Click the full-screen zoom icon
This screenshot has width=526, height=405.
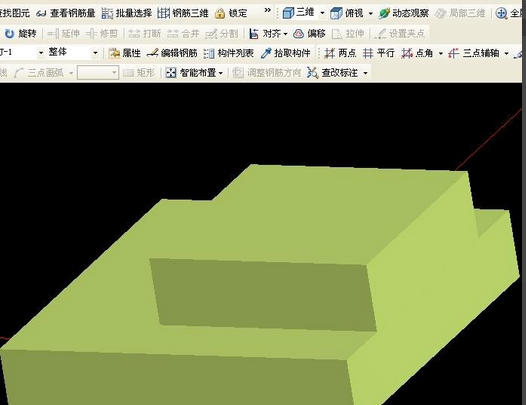[x=501, y=13]
